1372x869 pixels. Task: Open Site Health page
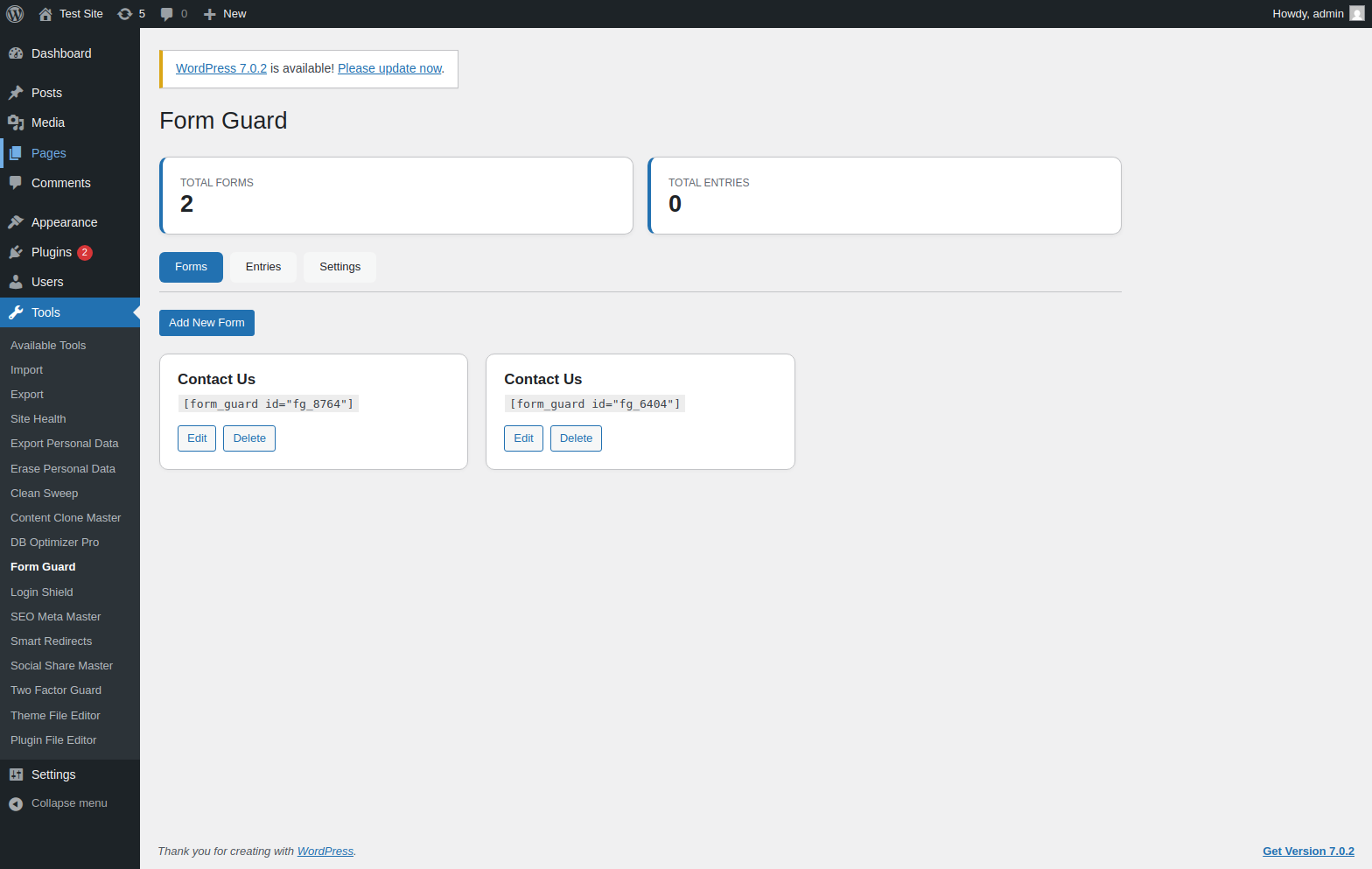coord(38,419)
